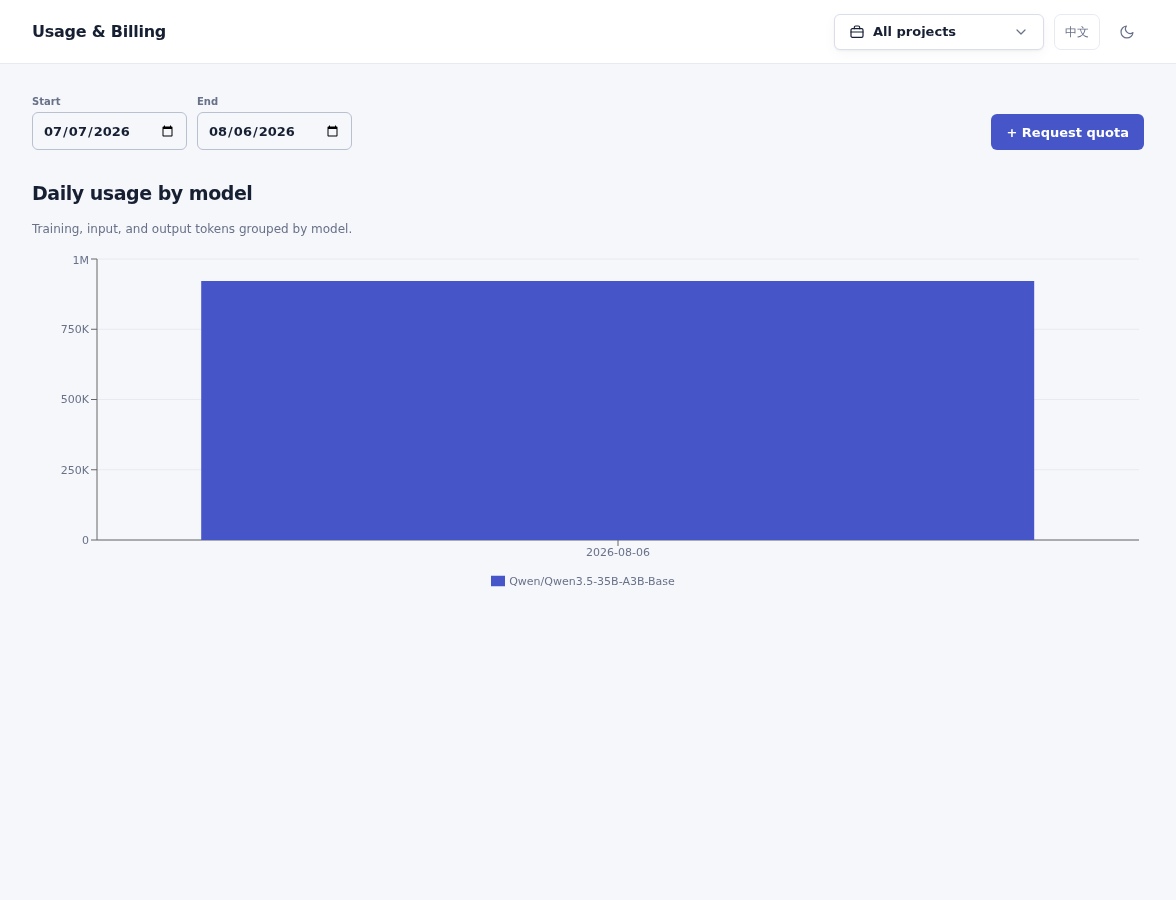Click the briefcase icon in project selector
The height and width of the screenshot is (900, 1176).
coord(856,32)
